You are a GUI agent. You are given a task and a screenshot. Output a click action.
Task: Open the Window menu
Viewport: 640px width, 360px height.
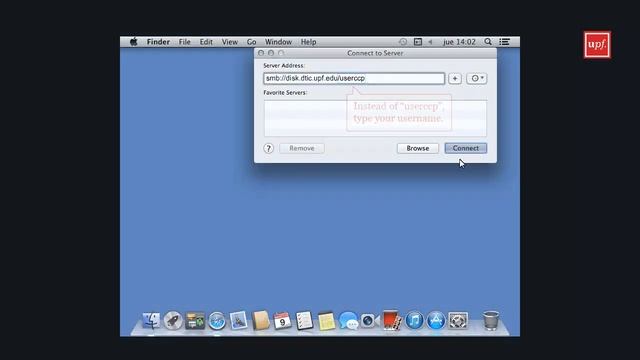278,42
